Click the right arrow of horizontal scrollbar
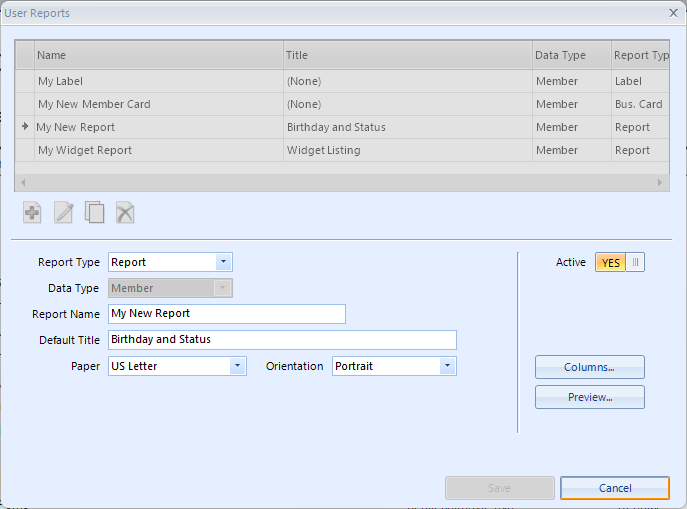This screenshot has height=509, width=687. pos(660,183)
